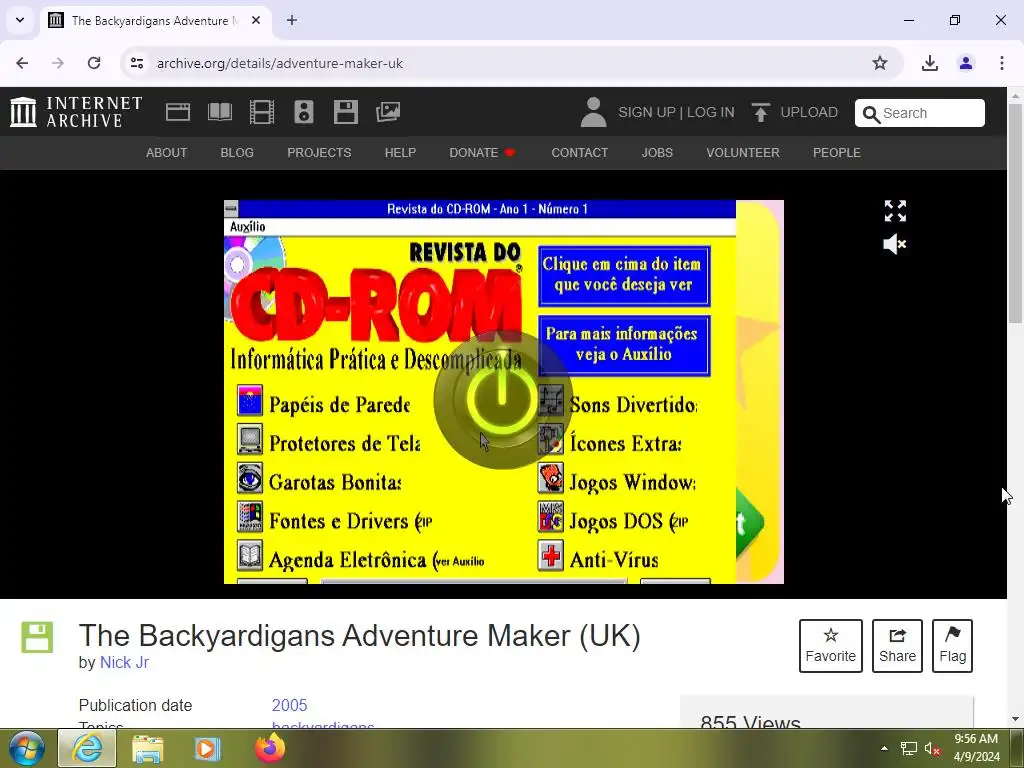Click the Sons Divertidos icon
The height and width of the screenshot is (768, 1024).
tap(551, 401)
